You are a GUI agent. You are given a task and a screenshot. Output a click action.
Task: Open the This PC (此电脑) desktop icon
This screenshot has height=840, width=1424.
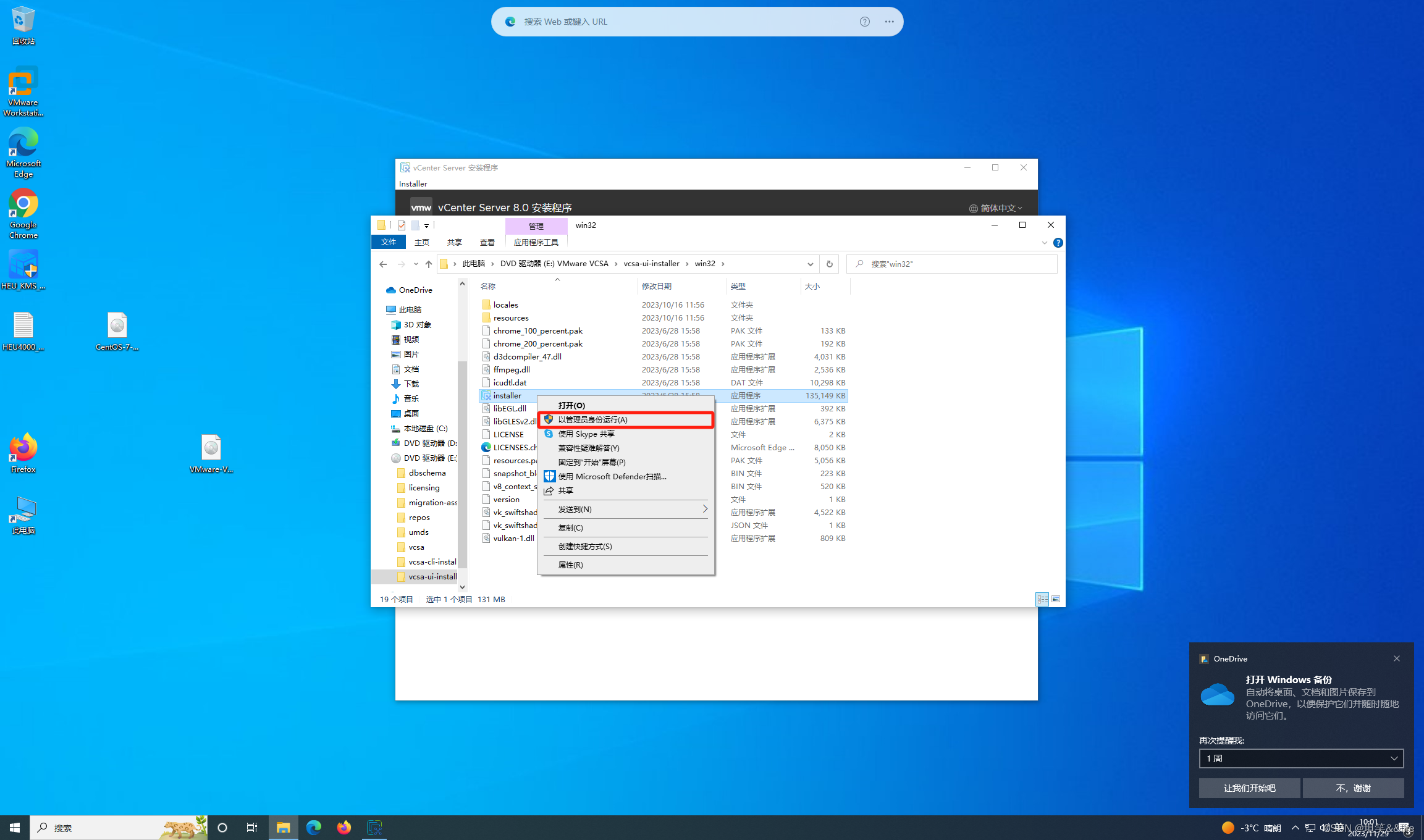coord(23,515)
